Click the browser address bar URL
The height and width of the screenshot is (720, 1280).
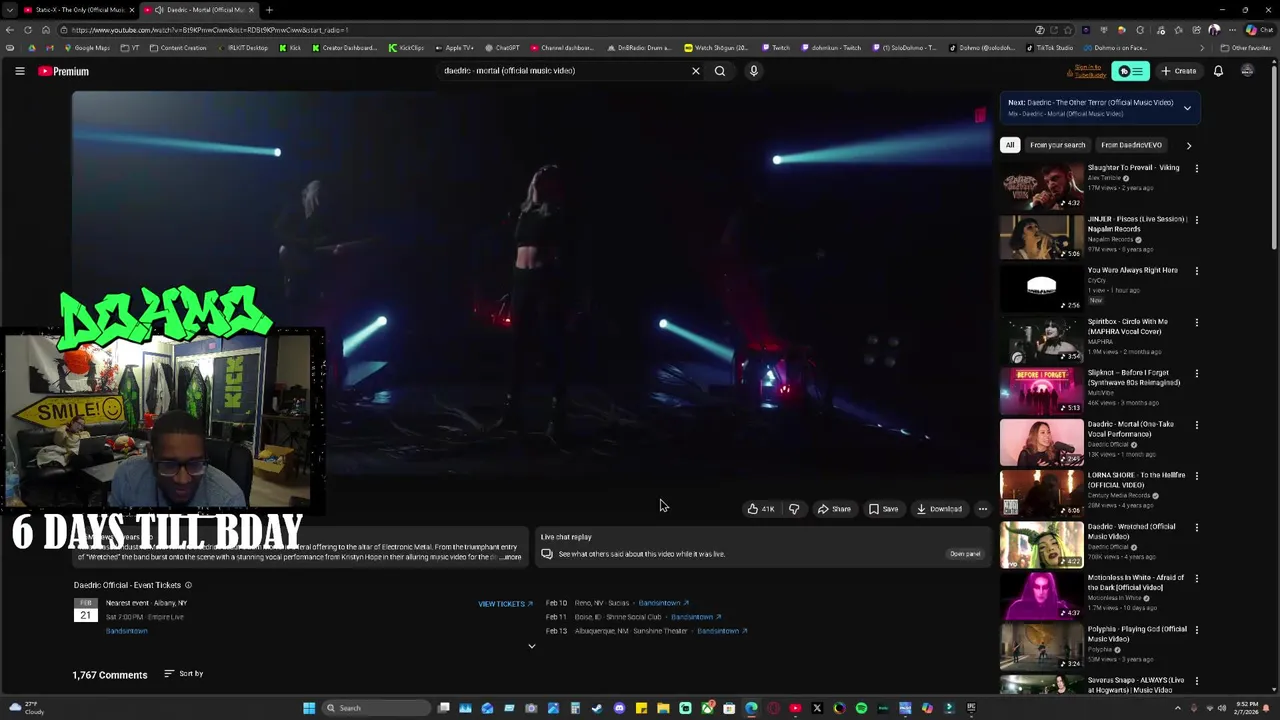[210, 30]
